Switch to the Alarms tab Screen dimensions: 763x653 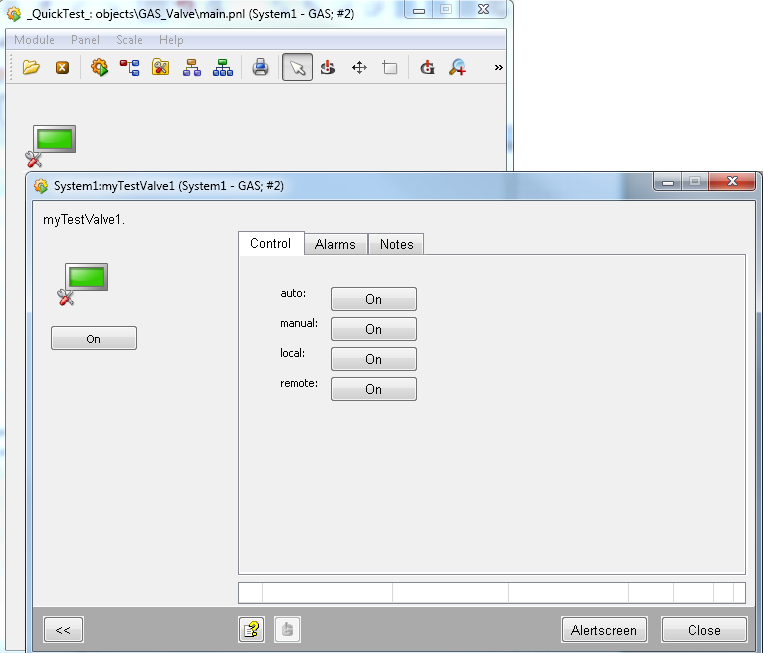pyautogui.click(x=335, y=244)
